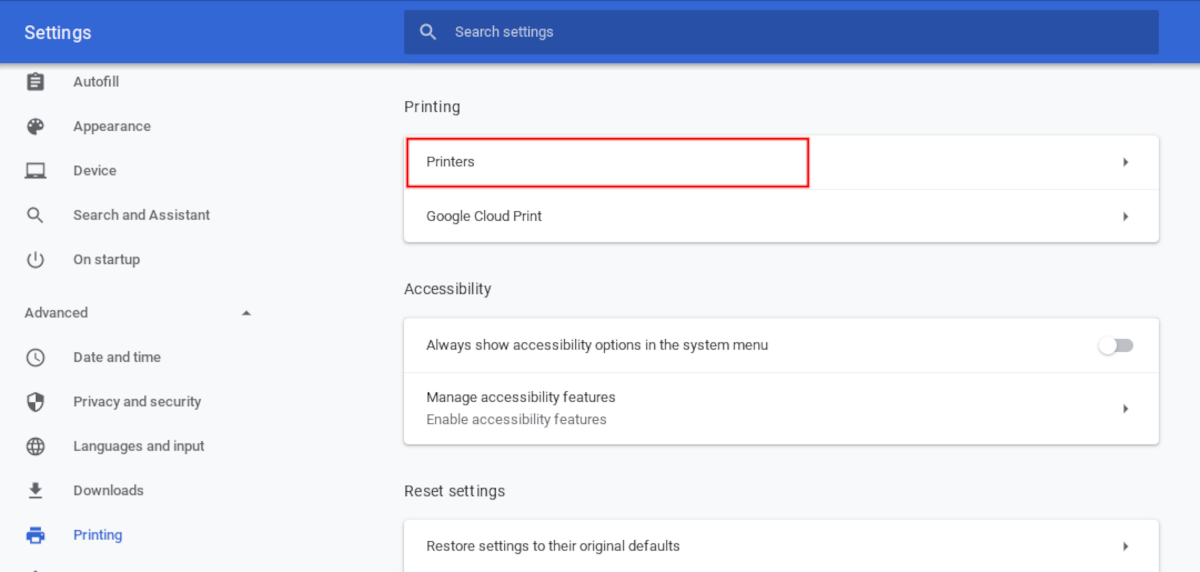Screen dimensions: 1200x572
Task: Click the magnifier icon in search bar
Action: (x=429, y=32)
